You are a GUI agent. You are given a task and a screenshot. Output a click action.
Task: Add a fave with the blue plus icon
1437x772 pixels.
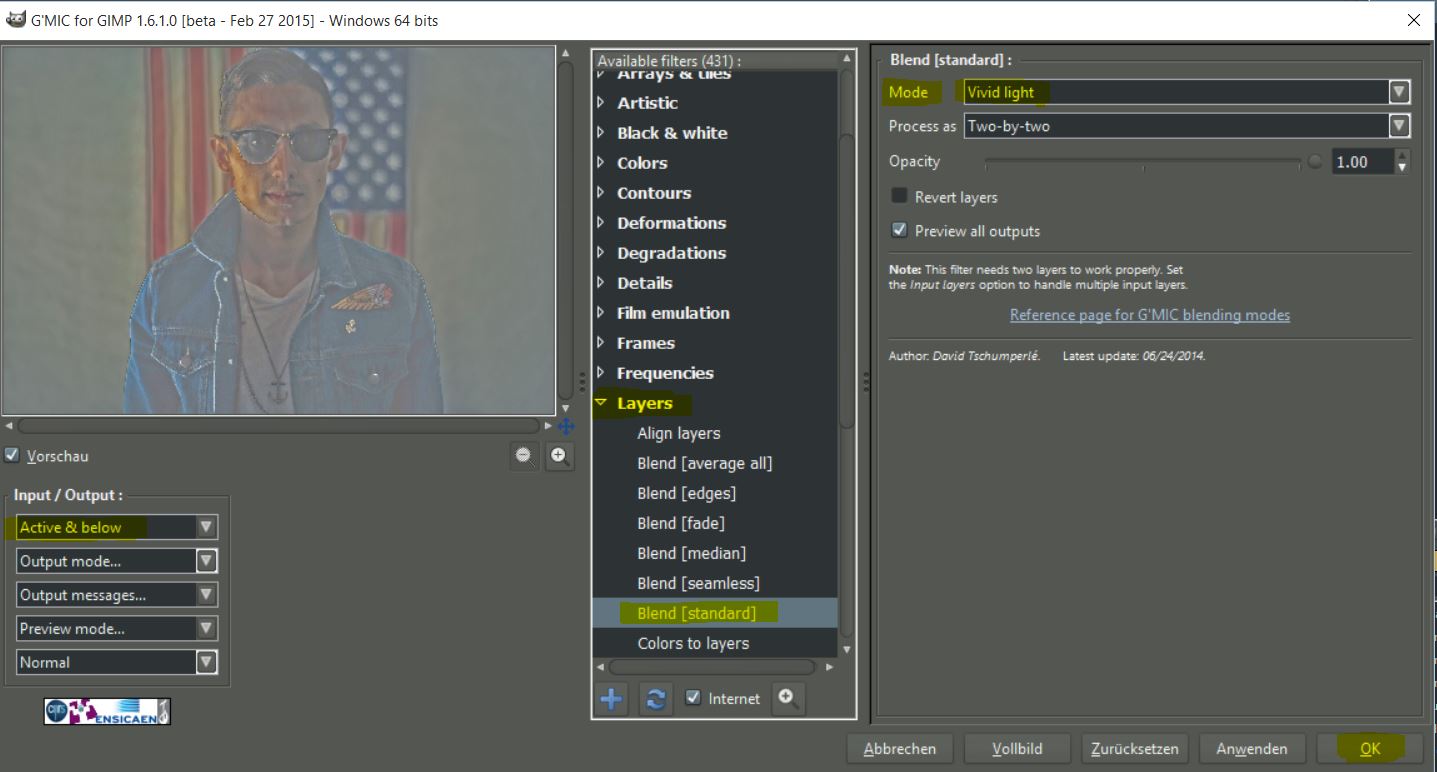tap(611, 699)
